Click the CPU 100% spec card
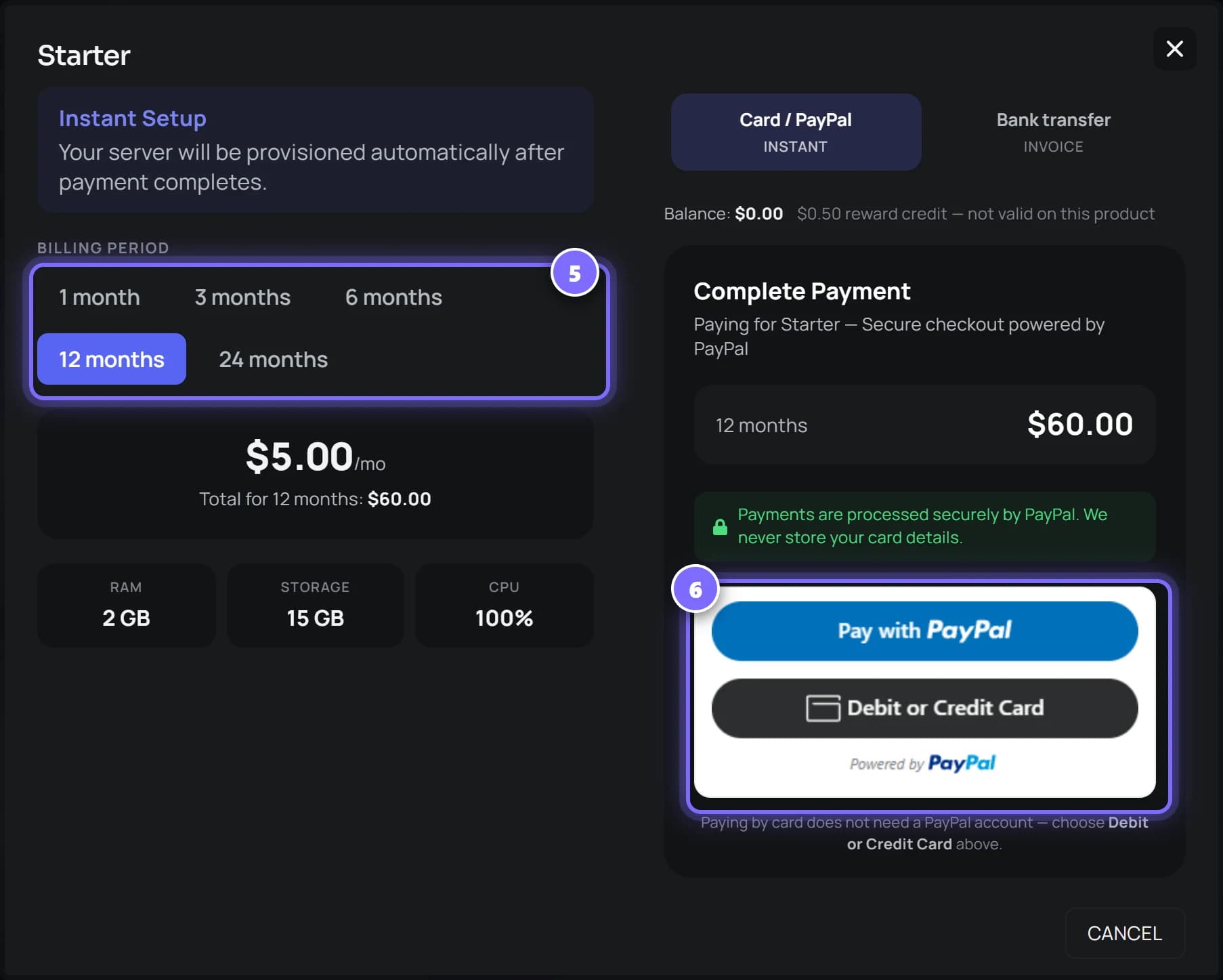Image resolution: width=1223 pixels, height=980 pixels. click(x=504, y=605)
